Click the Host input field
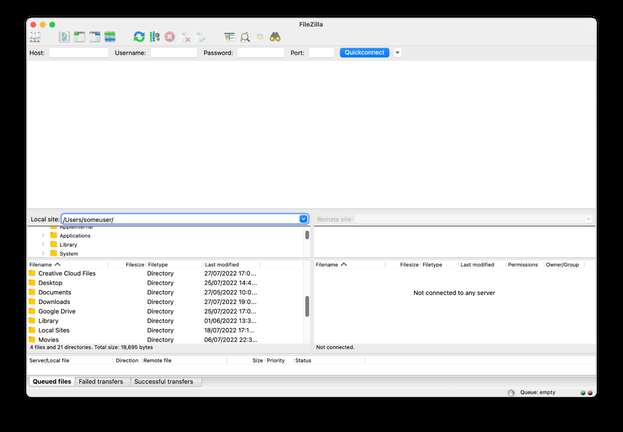 [79, 52]
